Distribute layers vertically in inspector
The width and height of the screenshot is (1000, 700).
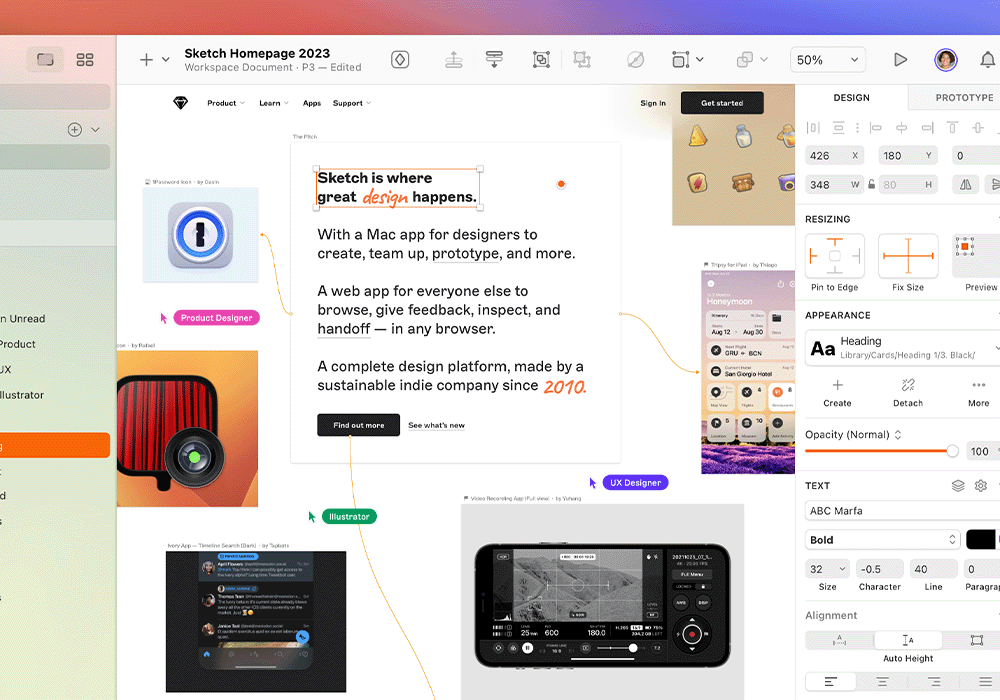[839, 128]
